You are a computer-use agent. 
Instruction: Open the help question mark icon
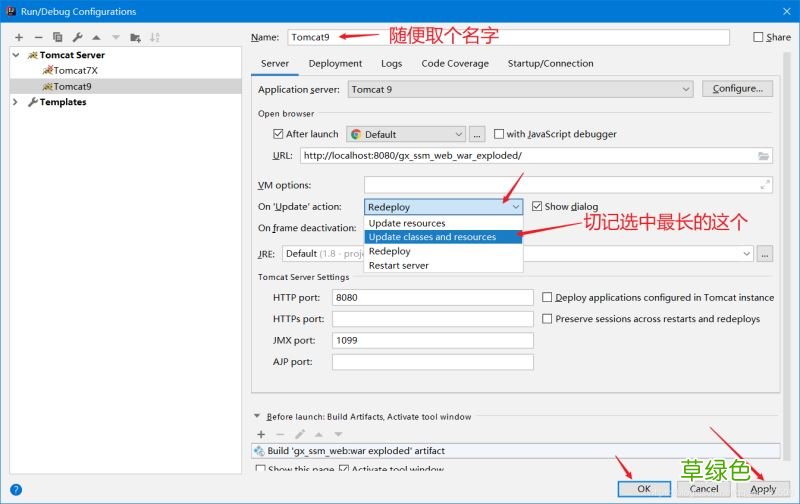click(x=16, y=489)
